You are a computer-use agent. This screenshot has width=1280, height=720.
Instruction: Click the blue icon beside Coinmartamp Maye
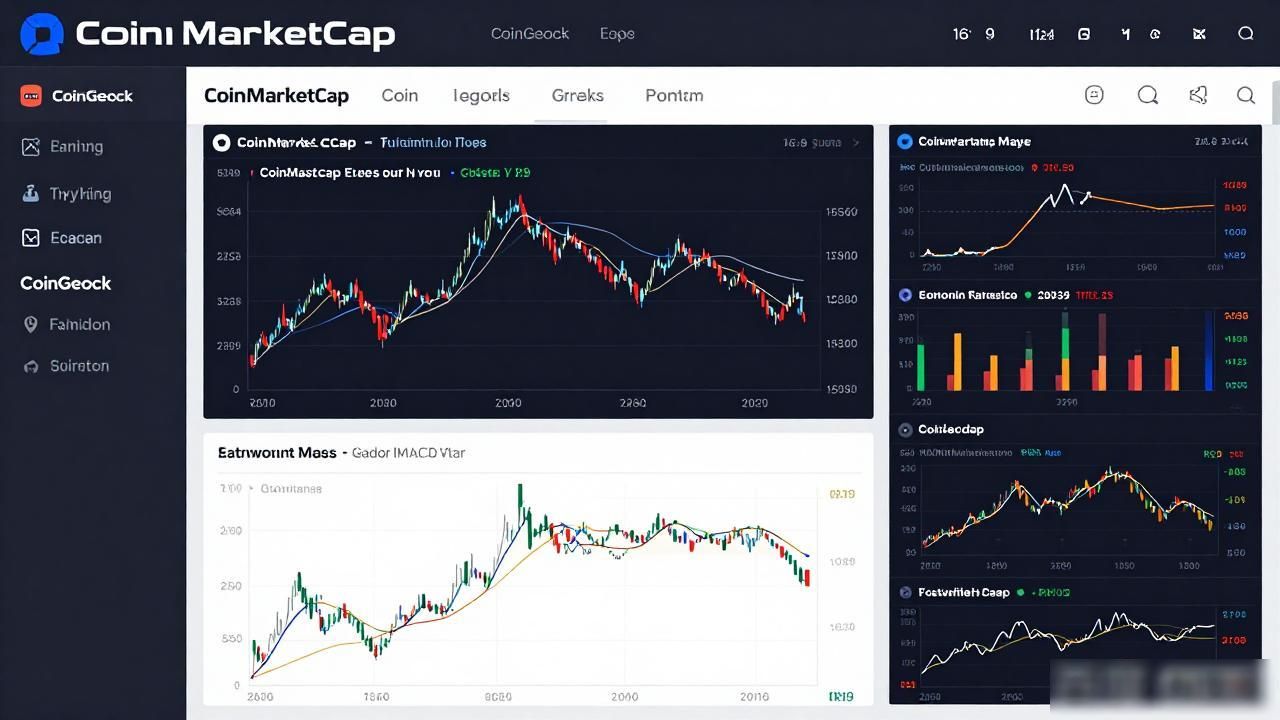905,142
